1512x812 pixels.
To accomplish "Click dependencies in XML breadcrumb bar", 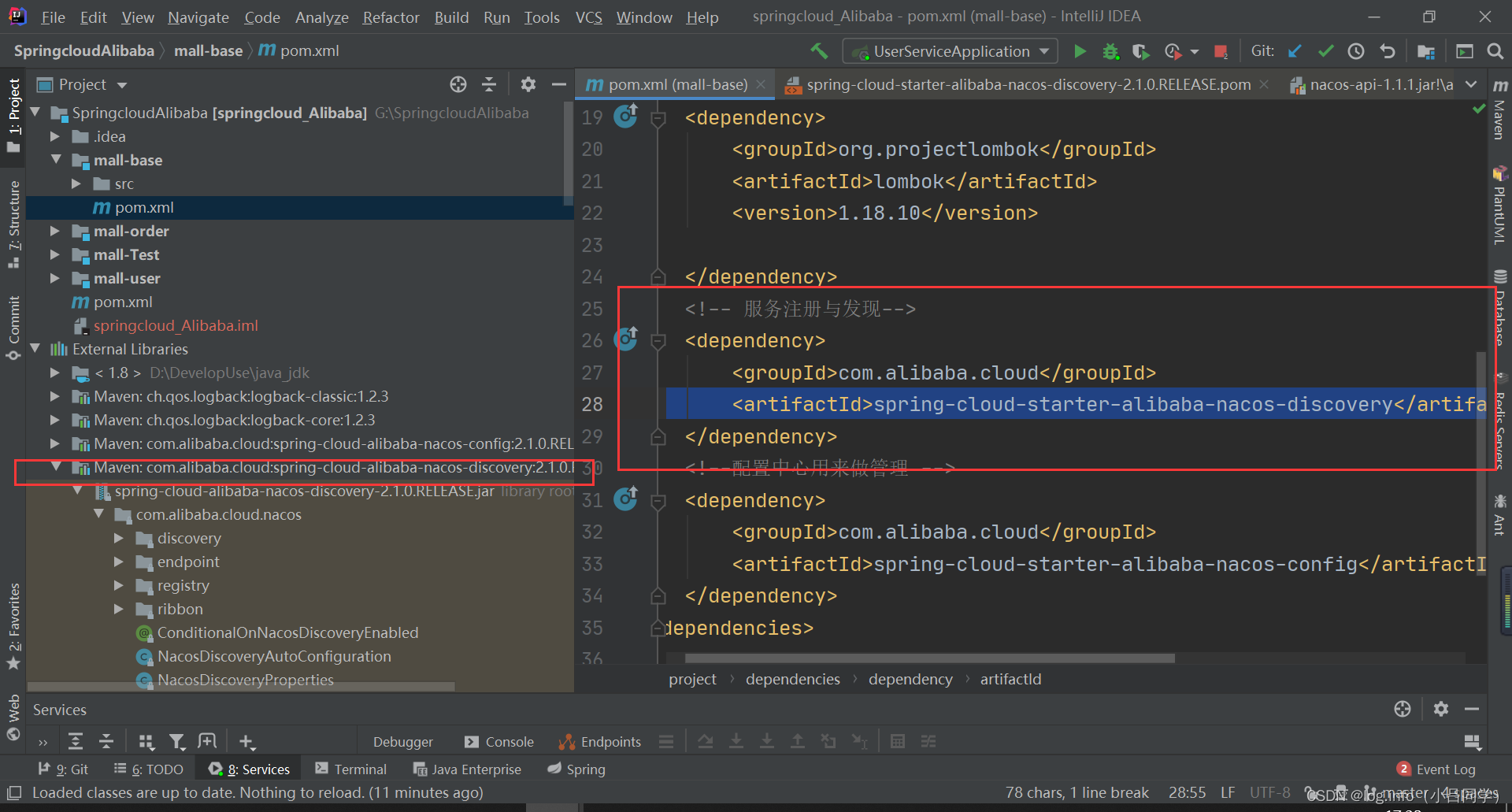I will coord(792,679).
